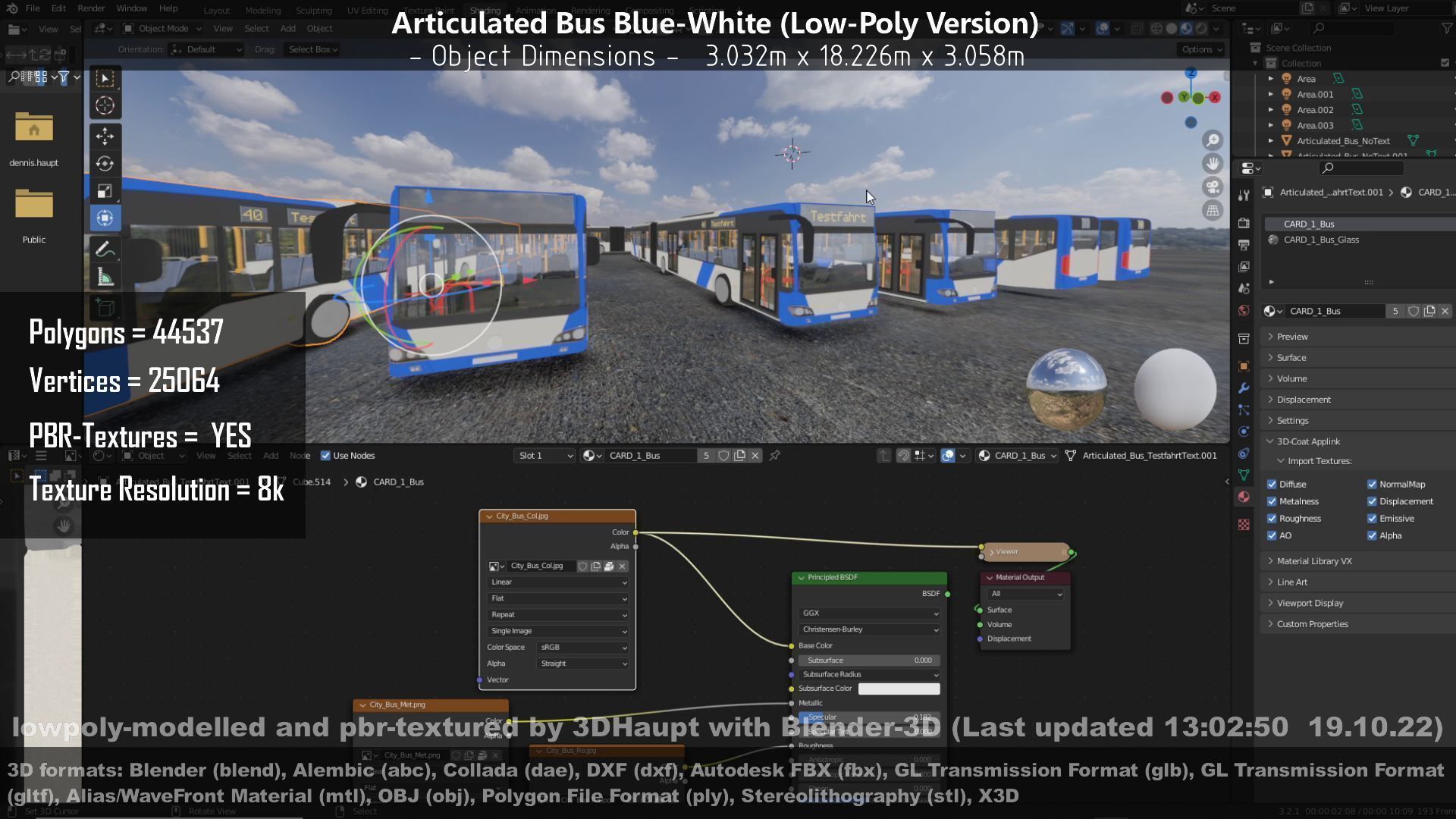Open the Linear interpolation dropdown
1456x819 pixels.
557,582
